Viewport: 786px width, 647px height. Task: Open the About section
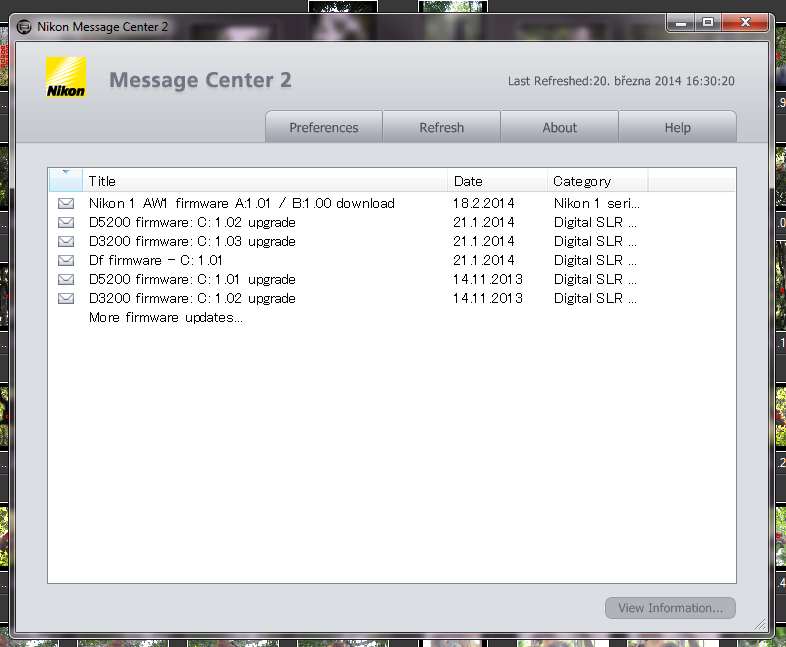(559, 128)
